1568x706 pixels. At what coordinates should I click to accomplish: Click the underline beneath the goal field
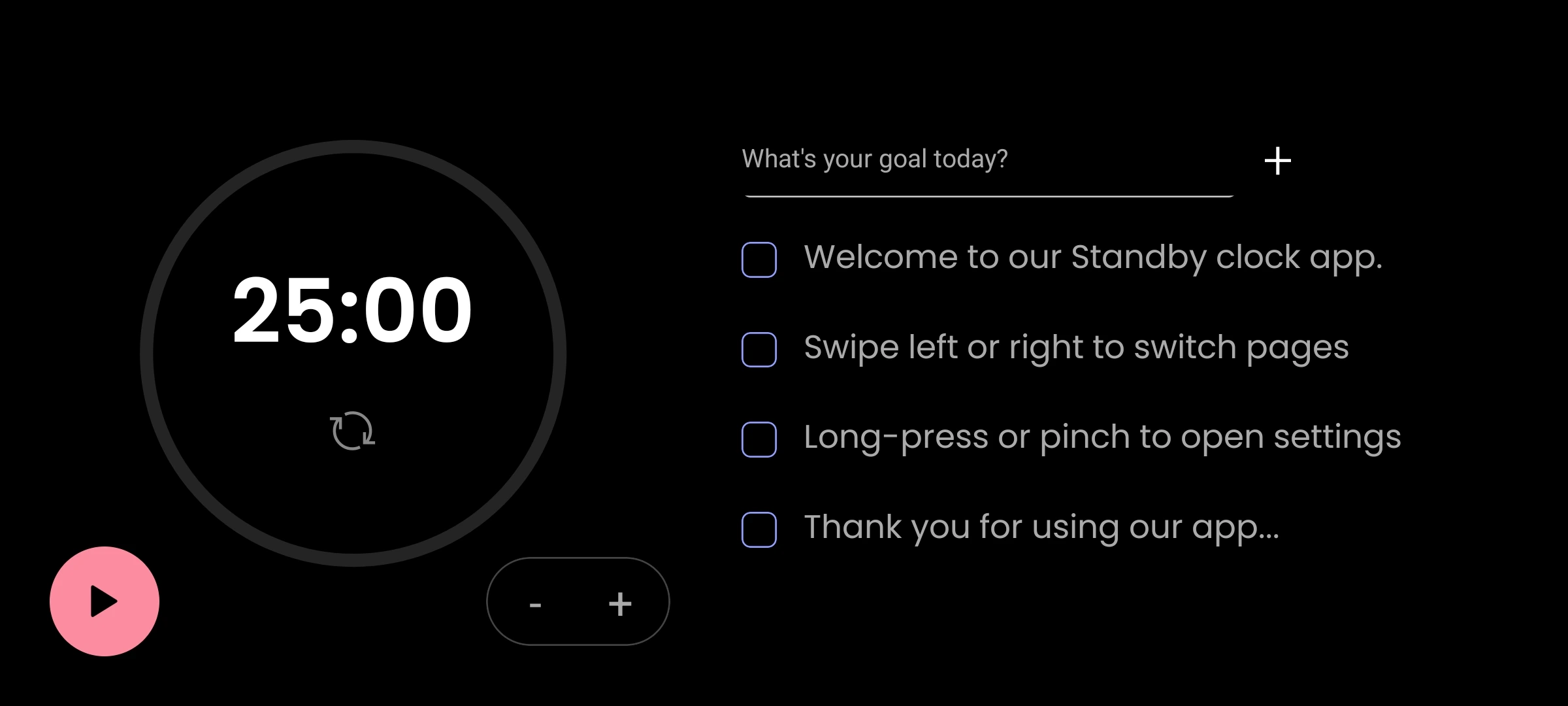click(x=988, y=196)
